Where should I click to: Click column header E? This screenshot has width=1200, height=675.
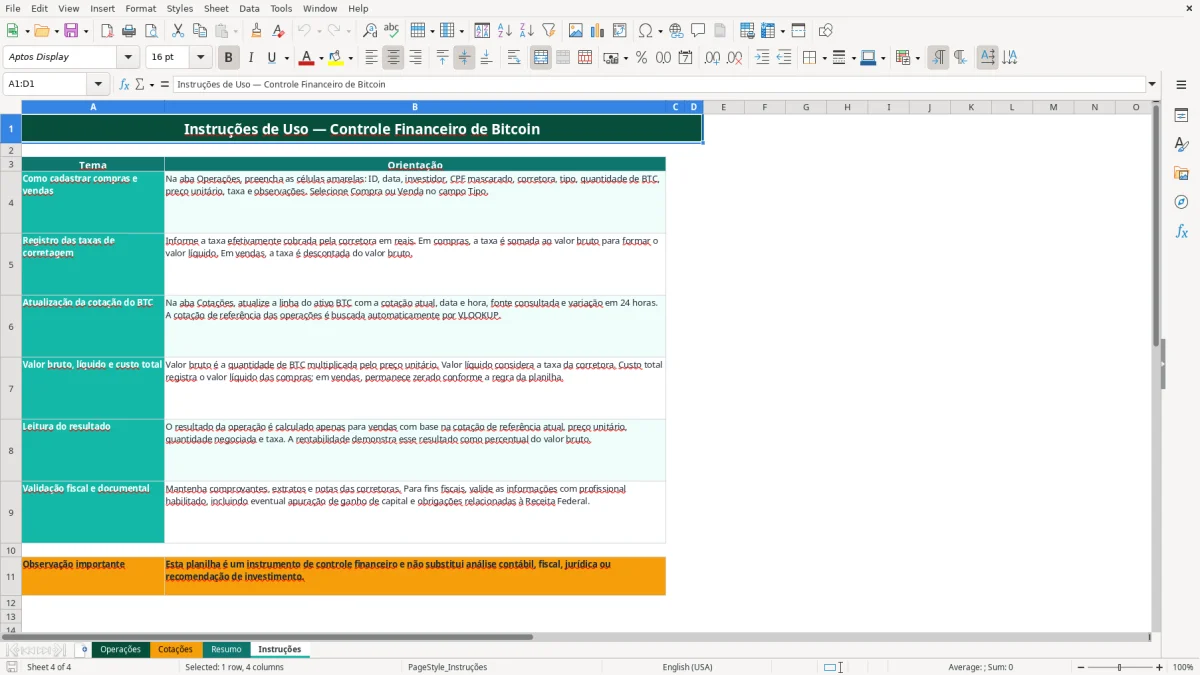[x=723, y=107]
